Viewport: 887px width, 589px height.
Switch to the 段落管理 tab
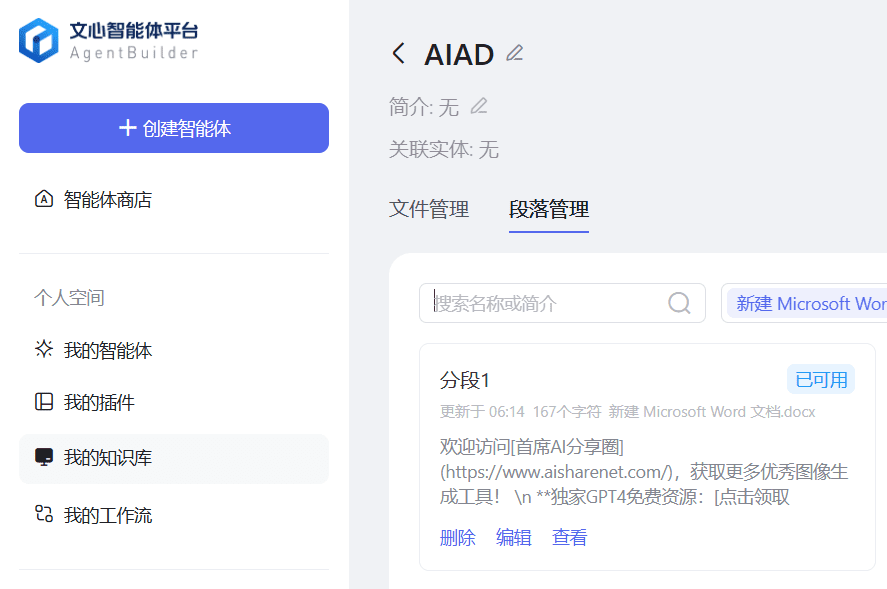[x=549, y=209]
